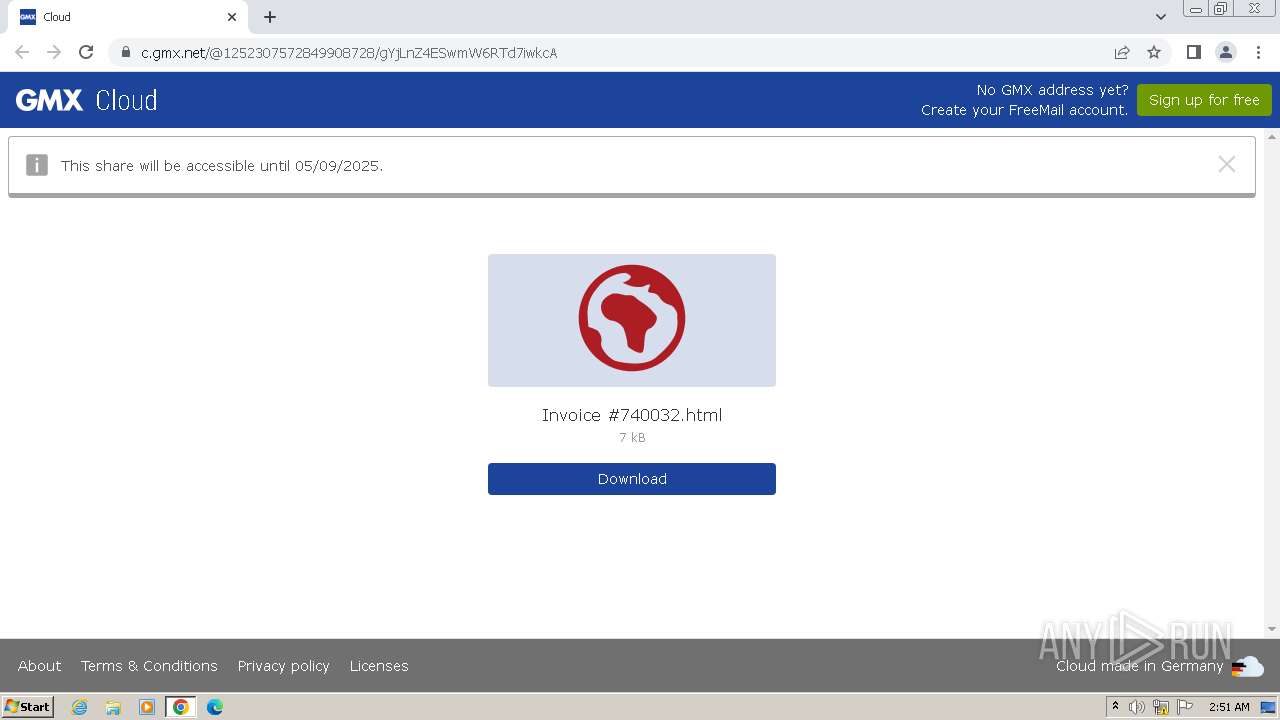Image resolution: width=1280 pixels, height=720 pixels.
Task: Click the network tray icon
Action: pos(1161,707)
